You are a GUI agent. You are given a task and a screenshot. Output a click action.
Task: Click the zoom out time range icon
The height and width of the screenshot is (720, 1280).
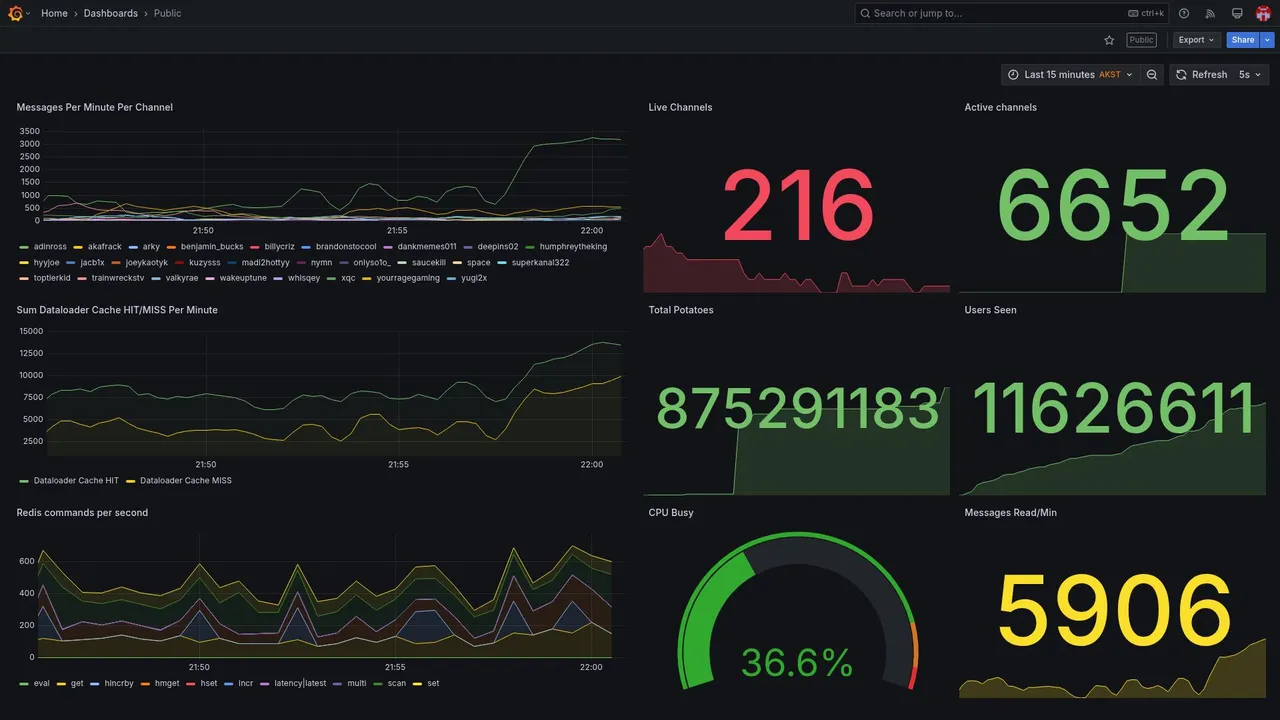[1152, 75]
